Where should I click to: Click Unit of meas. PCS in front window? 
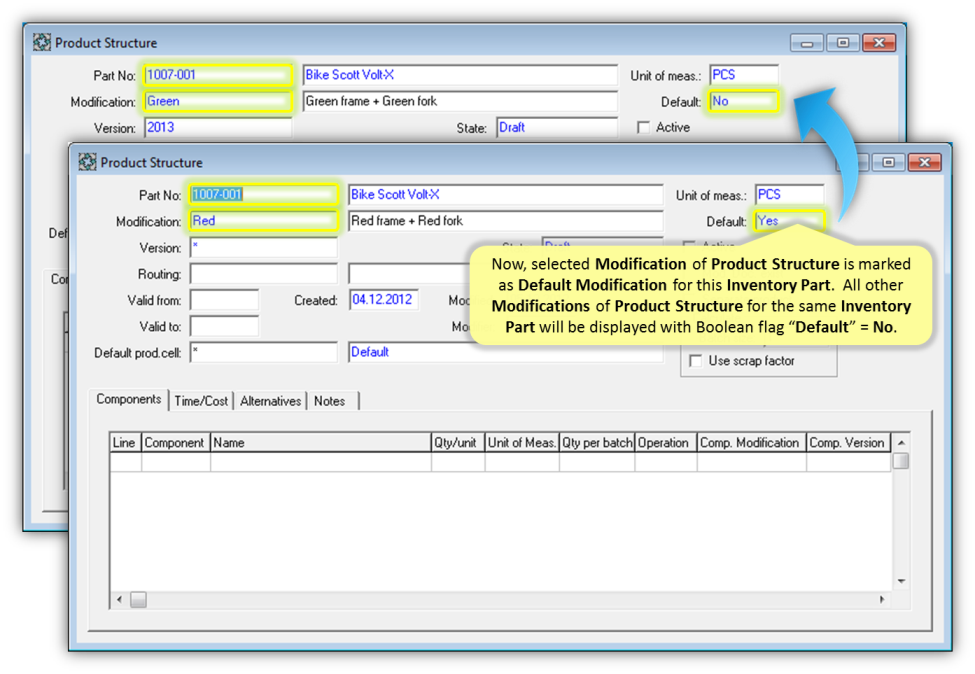pos(790,195)
